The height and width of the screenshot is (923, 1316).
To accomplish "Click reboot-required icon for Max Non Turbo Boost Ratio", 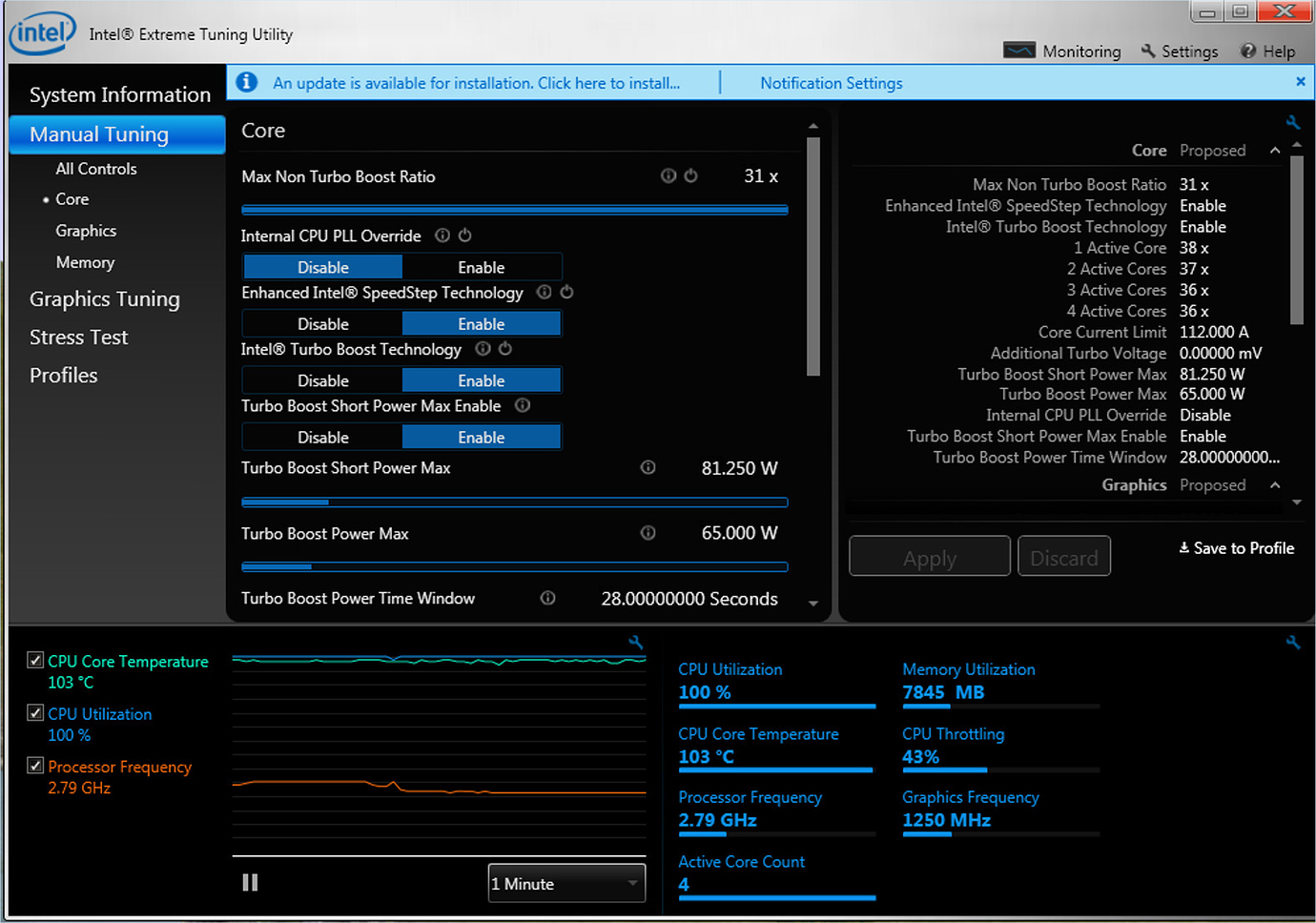I will click(x=691, y=175).
